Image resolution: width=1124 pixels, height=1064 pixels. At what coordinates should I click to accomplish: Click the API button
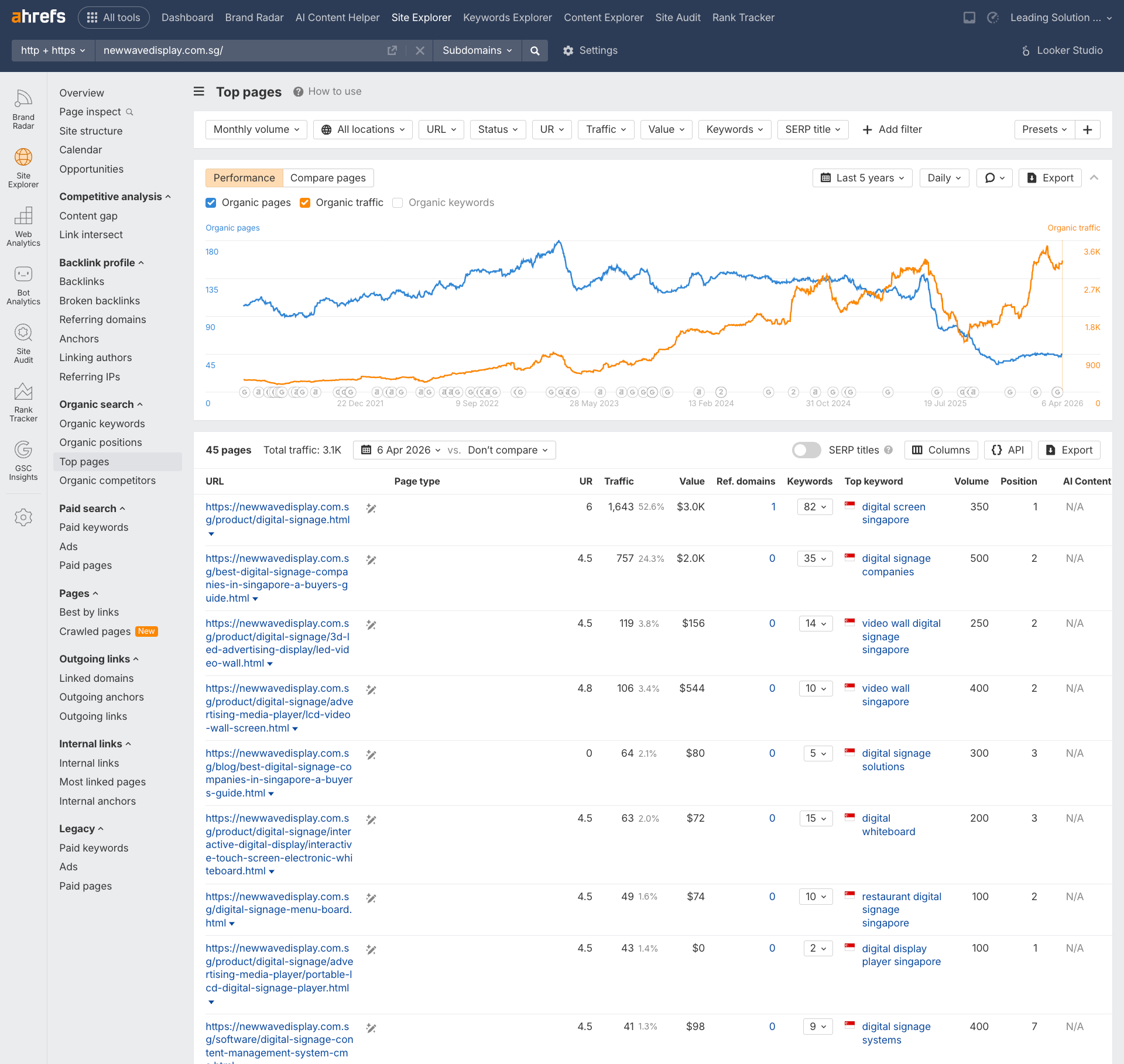1008,450
